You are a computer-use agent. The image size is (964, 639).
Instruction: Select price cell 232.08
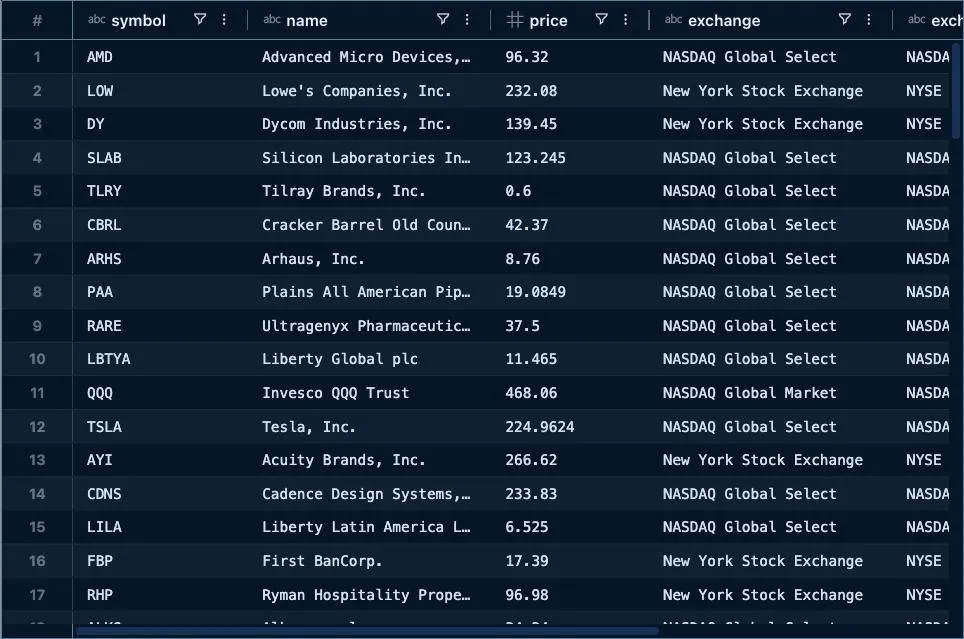[x=569, y=90]
